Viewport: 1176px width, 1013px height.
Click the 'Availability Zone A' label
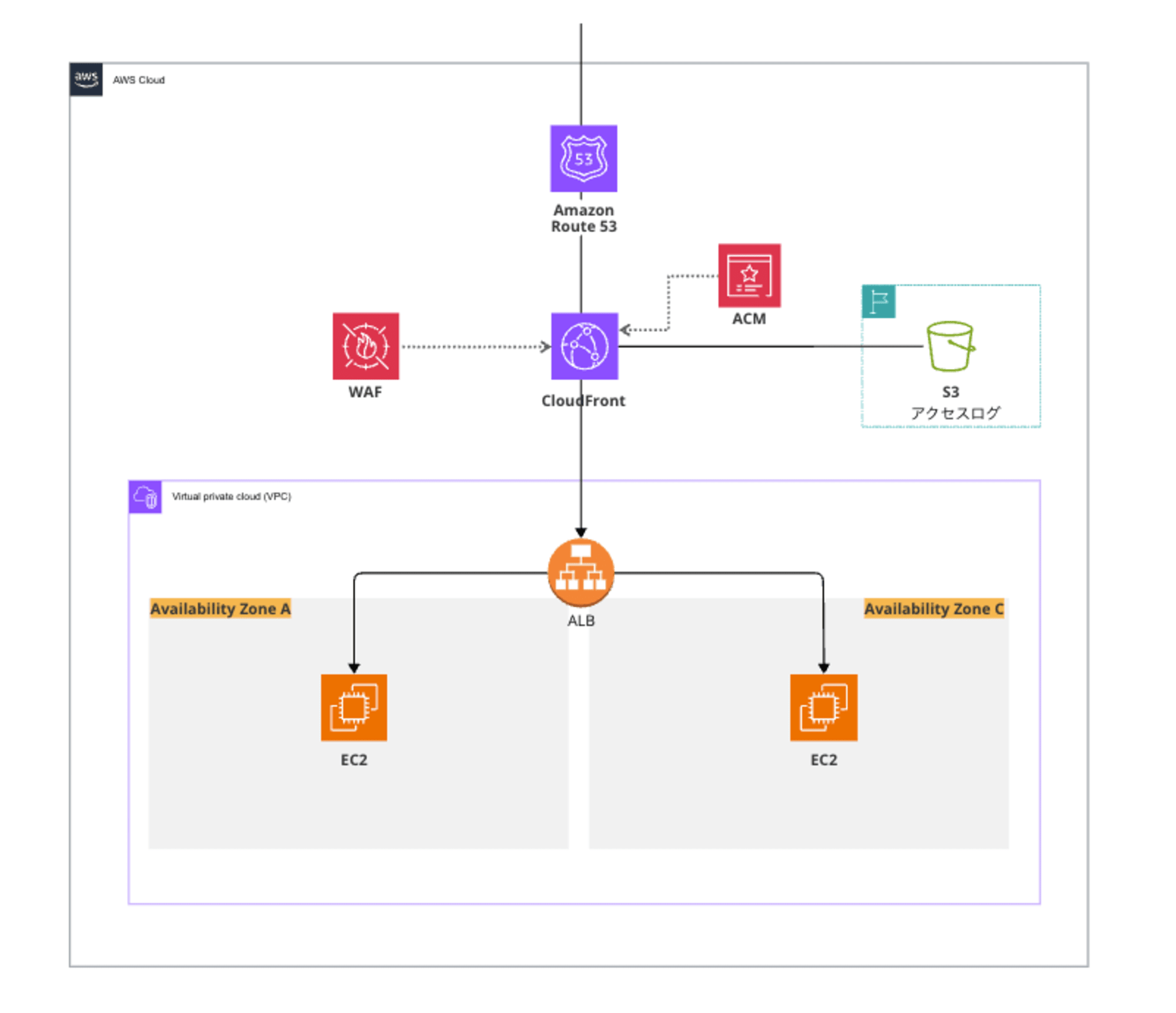(x=220, y=609)
